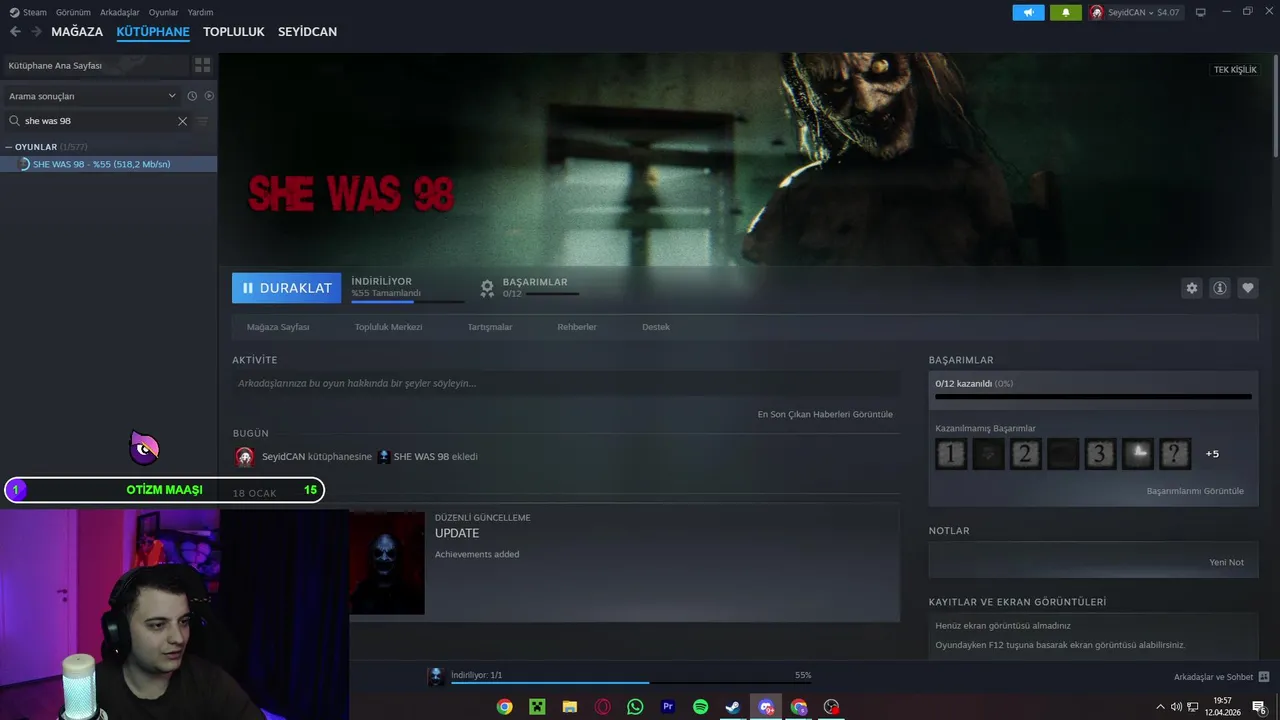Select achievement badge number 3
The width and height of the screenshot is (1280, 720).
[1100, 454]
